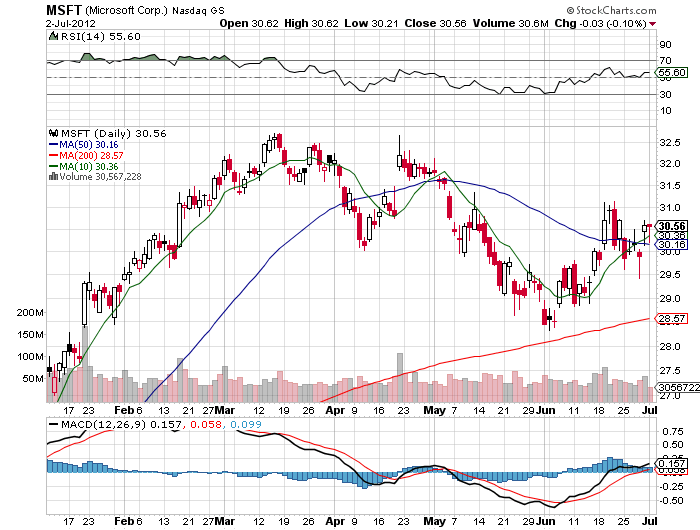Image resolution: width=700 pixels, height=530 pixels.
Task: Click the Volume legend bar icon
Action: pyautogui.click(x=53, y=176)
